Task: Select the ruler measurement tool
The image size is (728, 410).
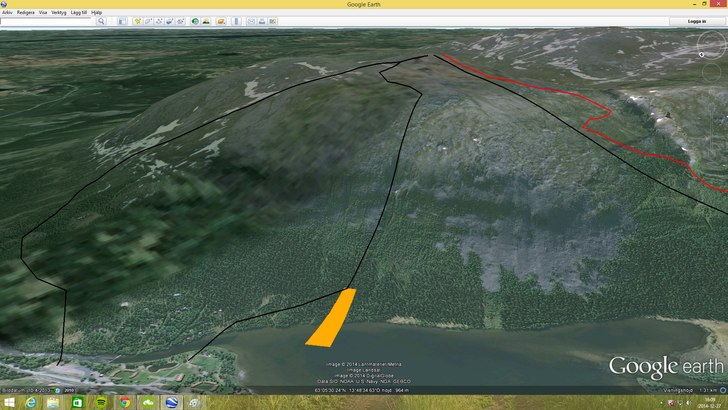Action: click(236, 21)
